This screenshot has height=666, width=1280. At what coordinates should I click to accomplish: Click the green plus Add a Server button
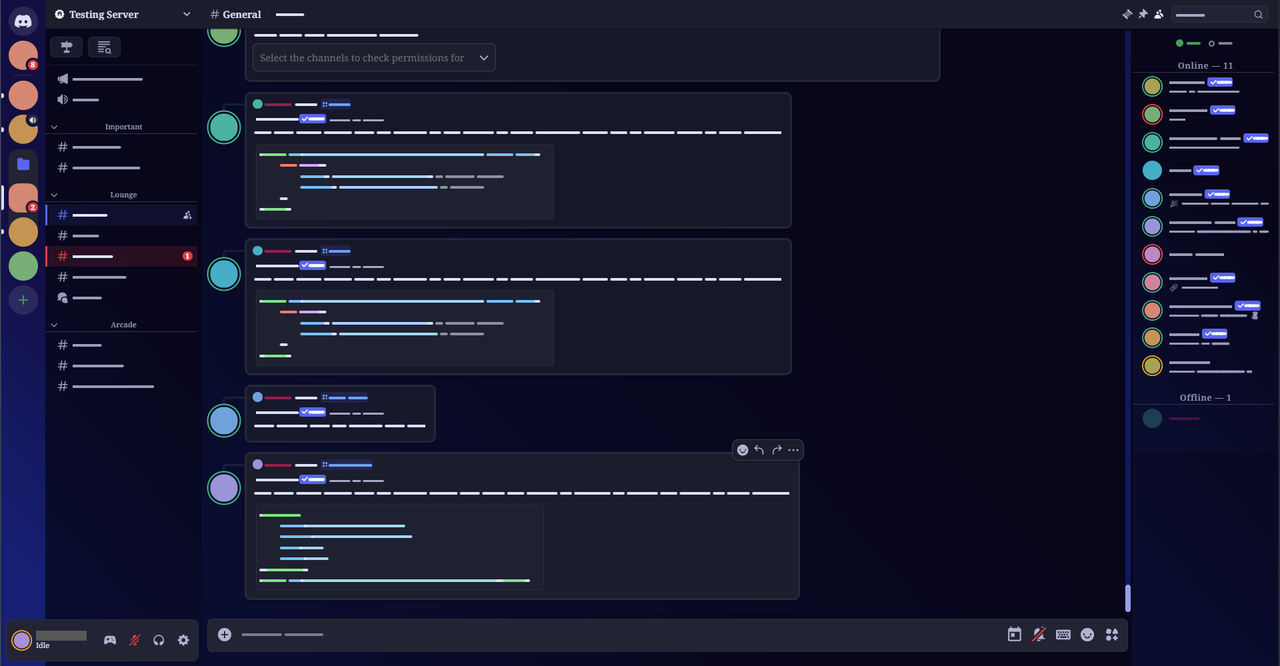pos(23,300)
